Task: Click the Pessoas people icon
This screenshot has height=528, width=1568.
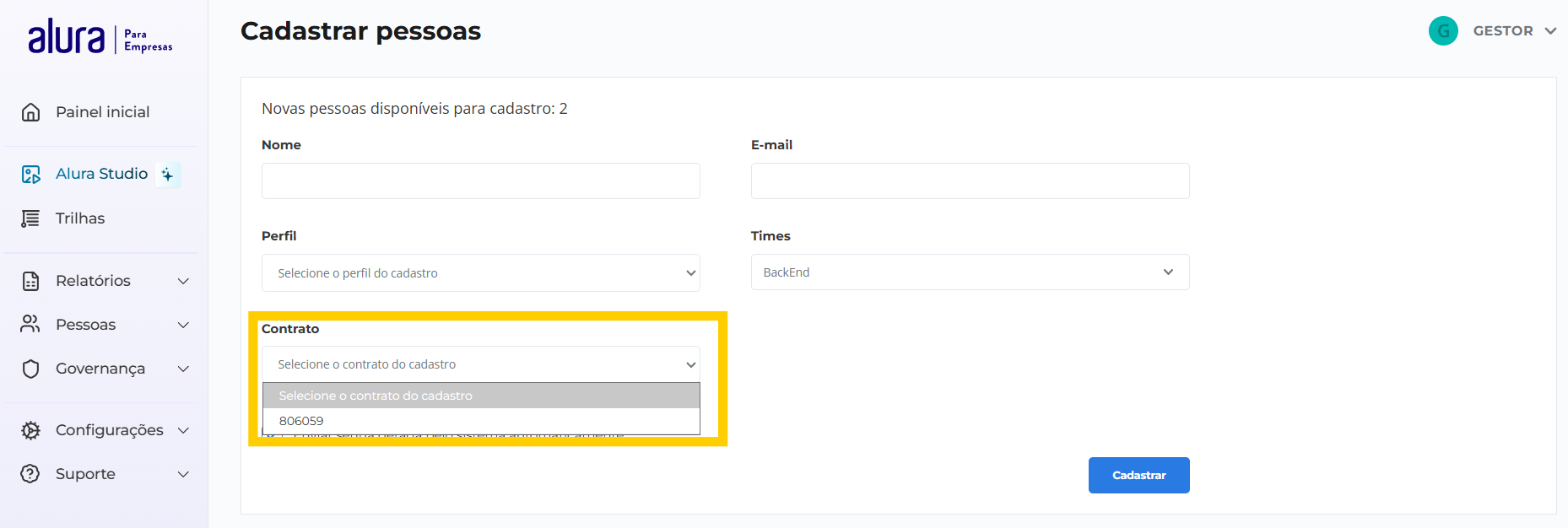Action: coord(31,325)
